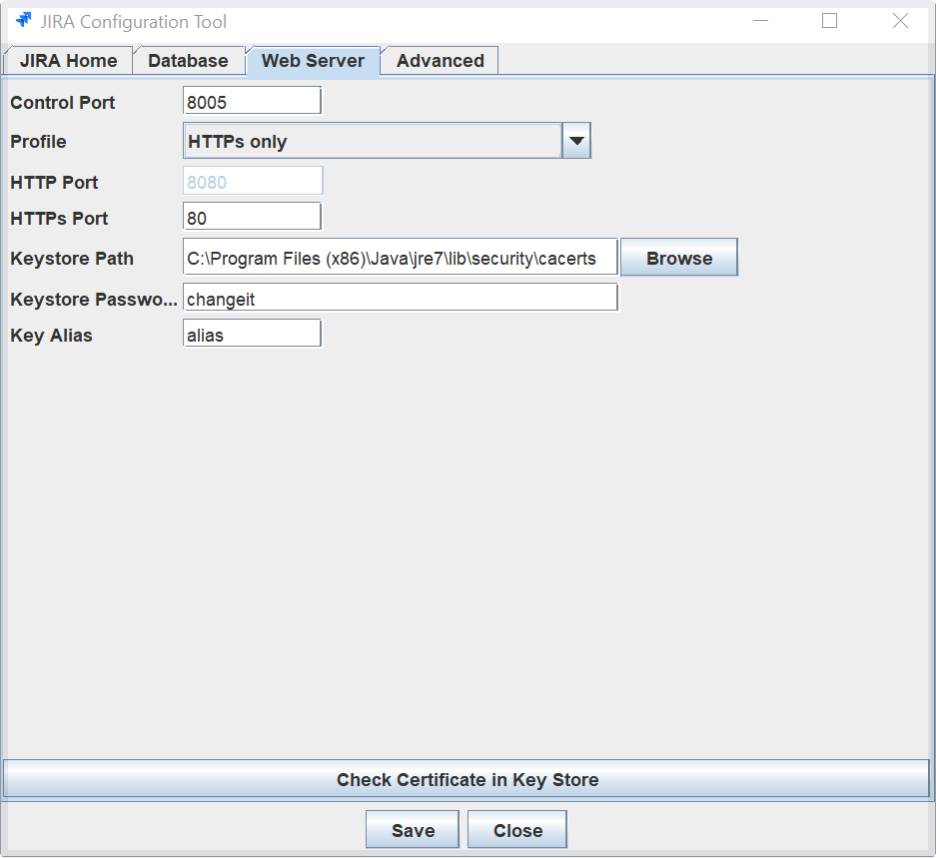Switch to the JIRA Home tab
Viewport: 936px width, 858px height.
tap(69, 61)
